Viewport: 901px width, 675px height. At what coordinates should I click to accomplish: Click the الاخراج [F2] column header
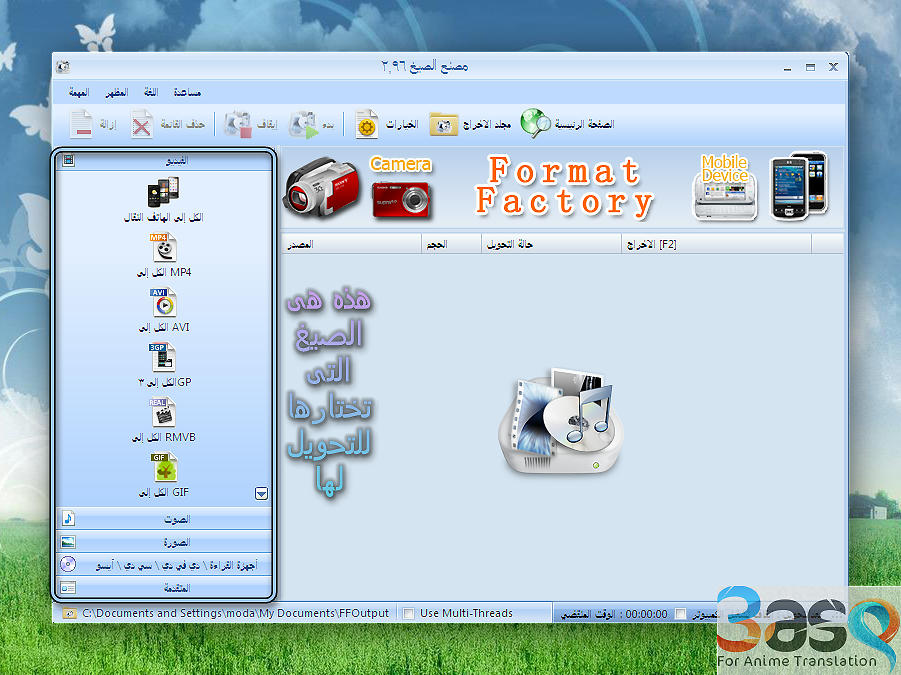click(x=716, y=244)
